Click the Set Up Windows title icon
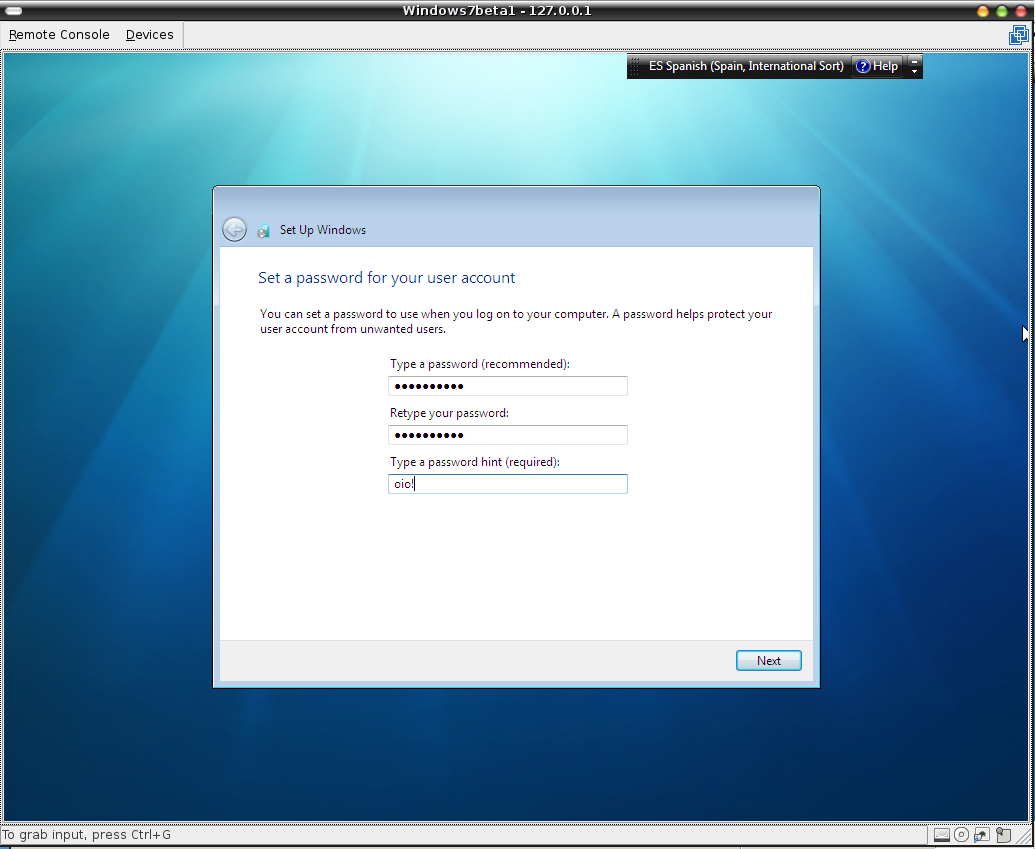The width and height of the screenshot is (1035, 849). 263,230
